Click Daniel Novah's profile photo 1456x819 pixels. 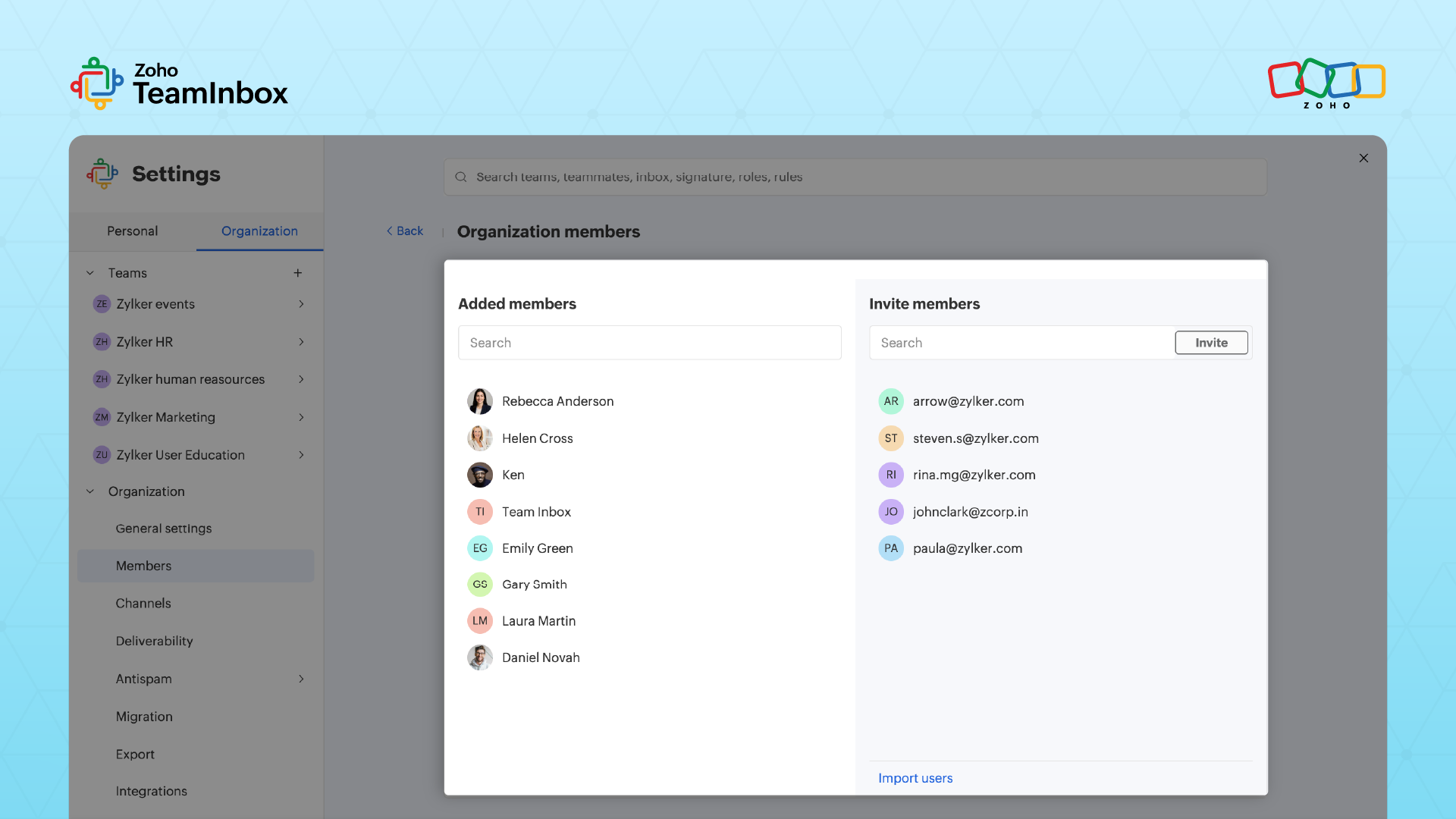(x=479, y=657)
